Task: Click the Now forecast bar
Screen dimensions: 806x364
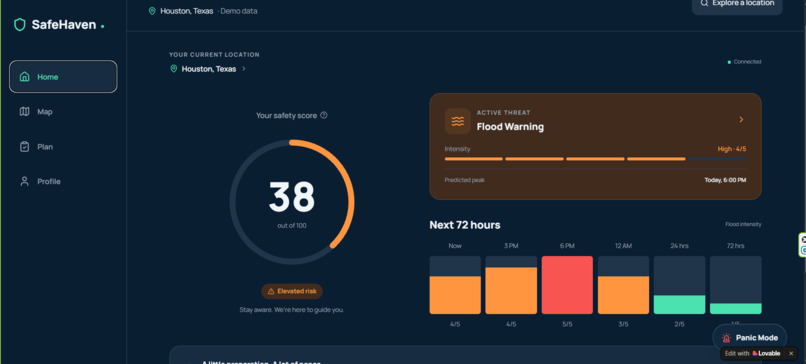Action: (455, 285)
